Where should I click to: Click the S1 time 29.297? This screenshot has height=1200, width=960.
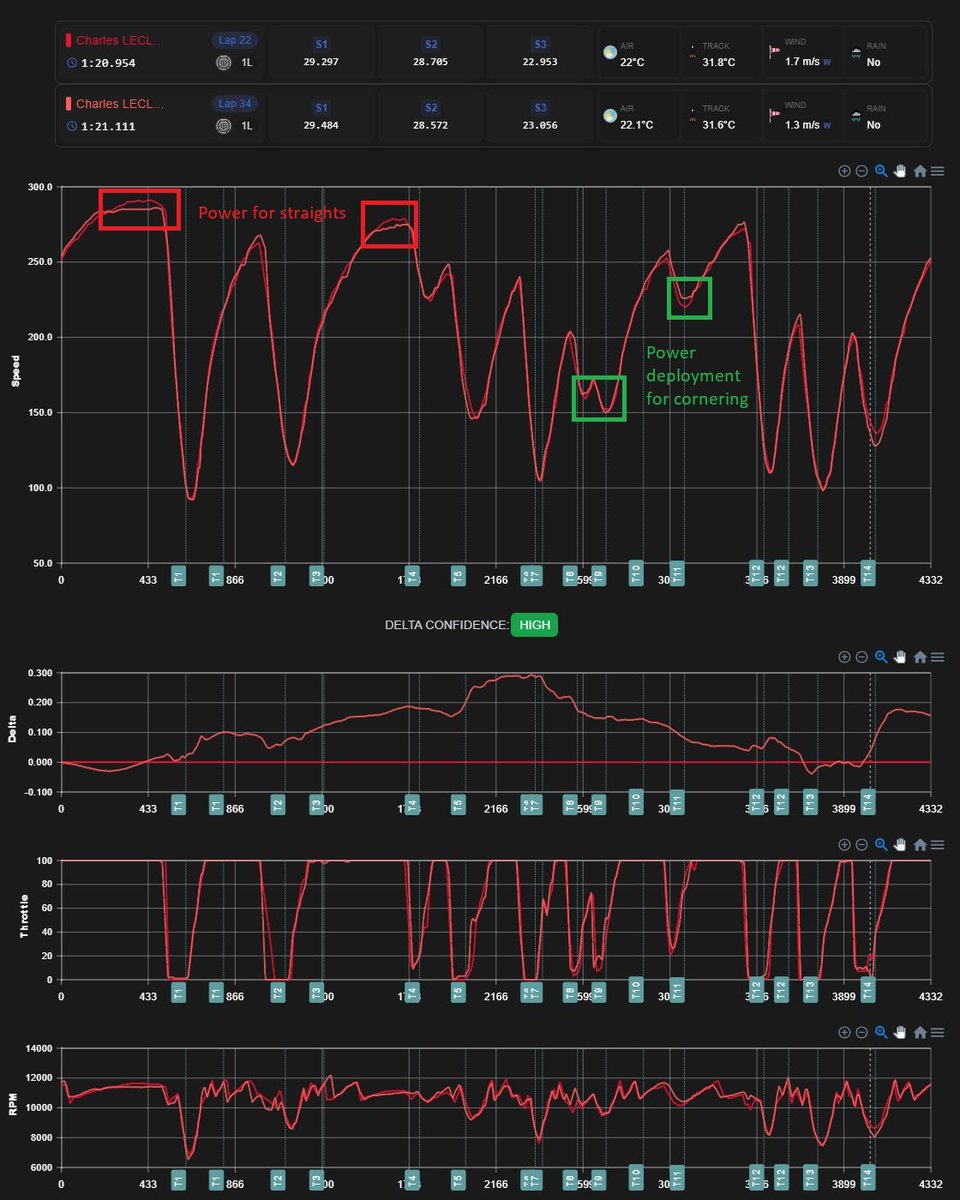pos(321,61)
